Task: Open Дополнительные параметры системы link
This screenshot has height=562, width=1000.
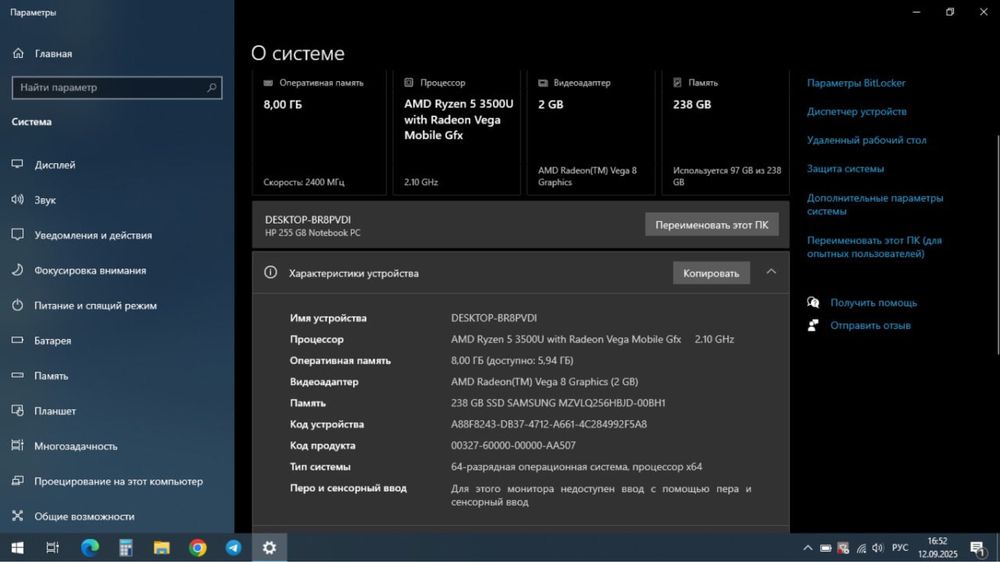Action: [x=875, y=204]
